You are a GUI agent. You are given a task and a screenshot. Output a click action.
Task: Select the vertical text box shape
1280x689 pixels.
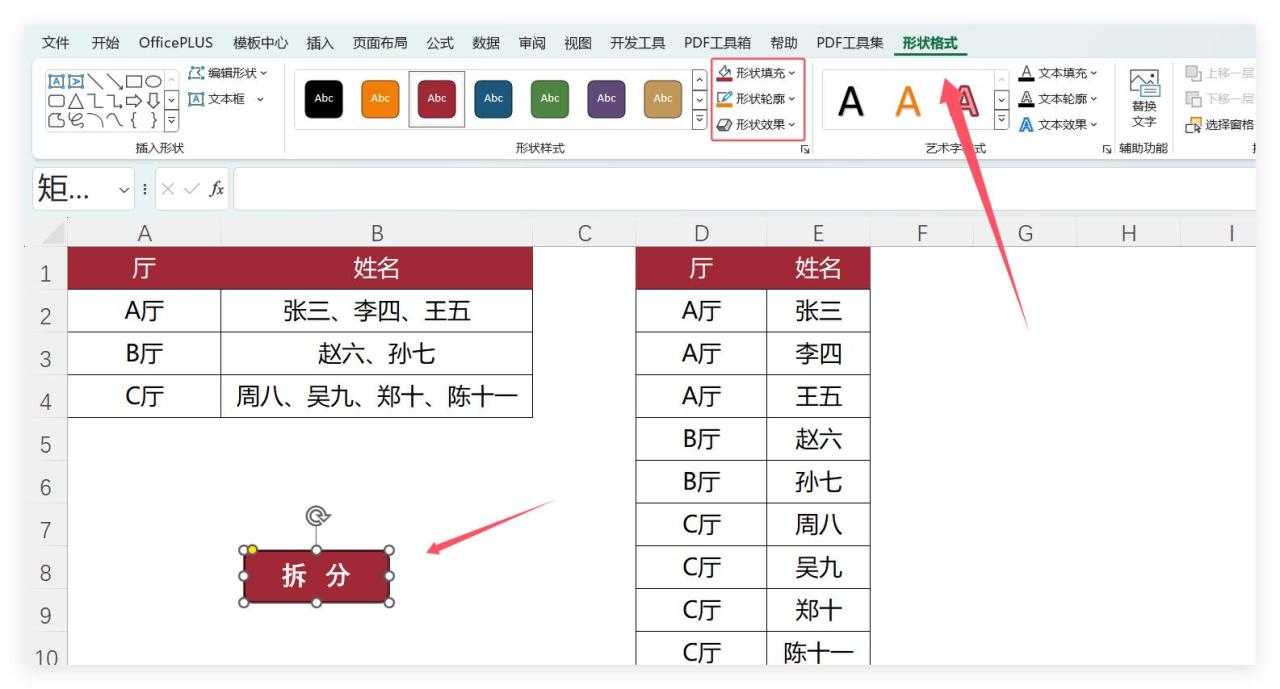(x=74, y=81)
